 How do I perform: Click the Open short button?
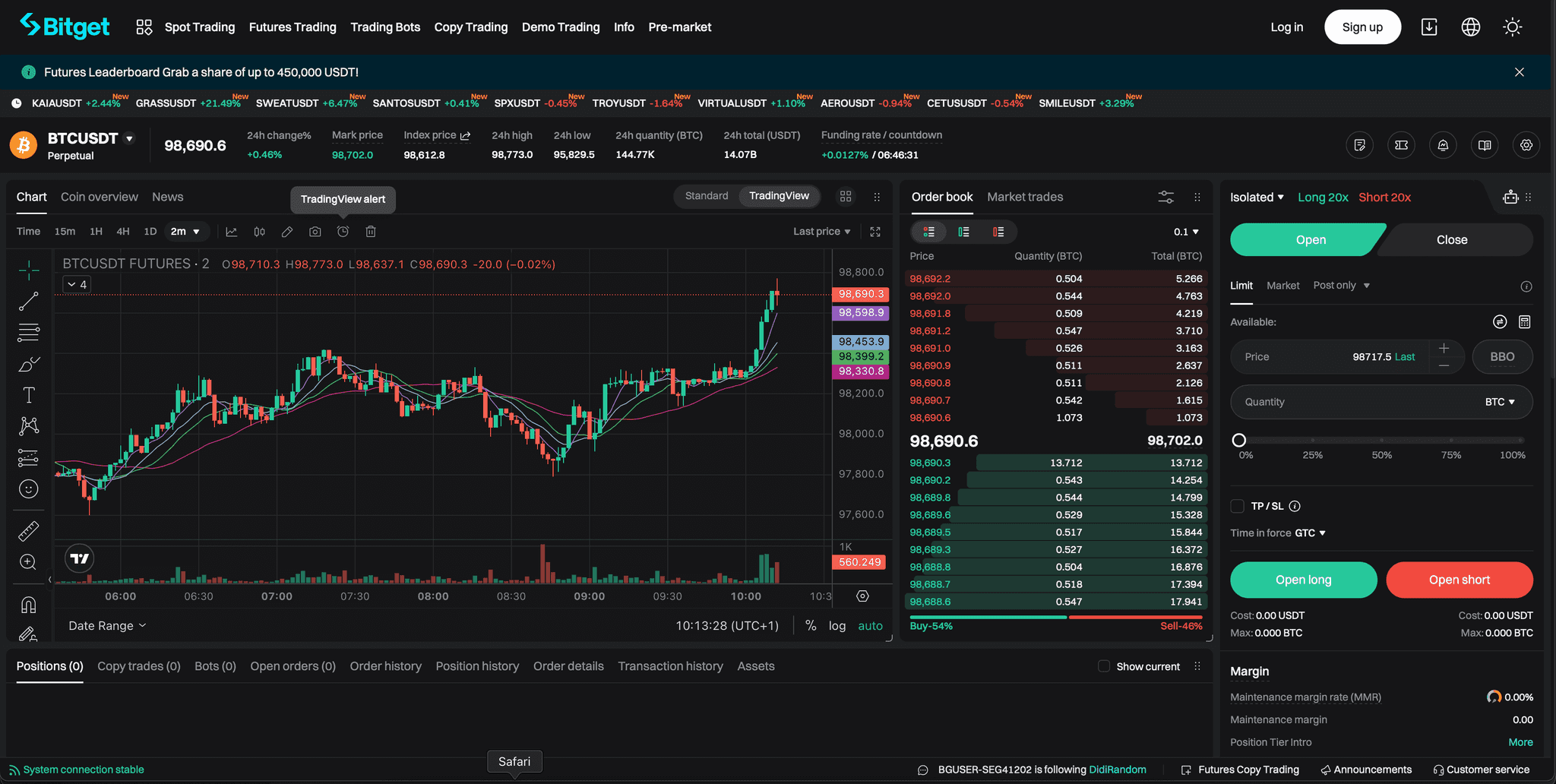tap(1459, 580)
